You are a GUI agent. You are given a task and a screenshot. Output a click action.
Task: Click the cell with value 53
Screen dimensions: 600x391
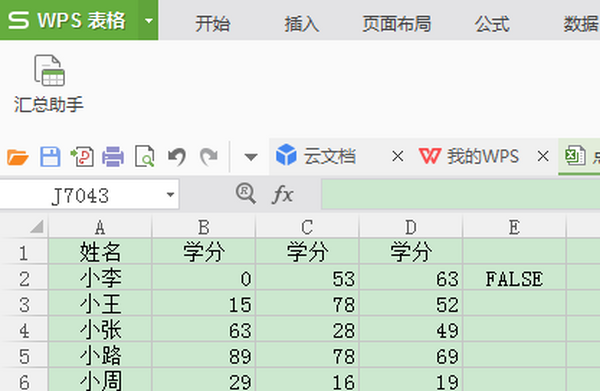(307, 278)
